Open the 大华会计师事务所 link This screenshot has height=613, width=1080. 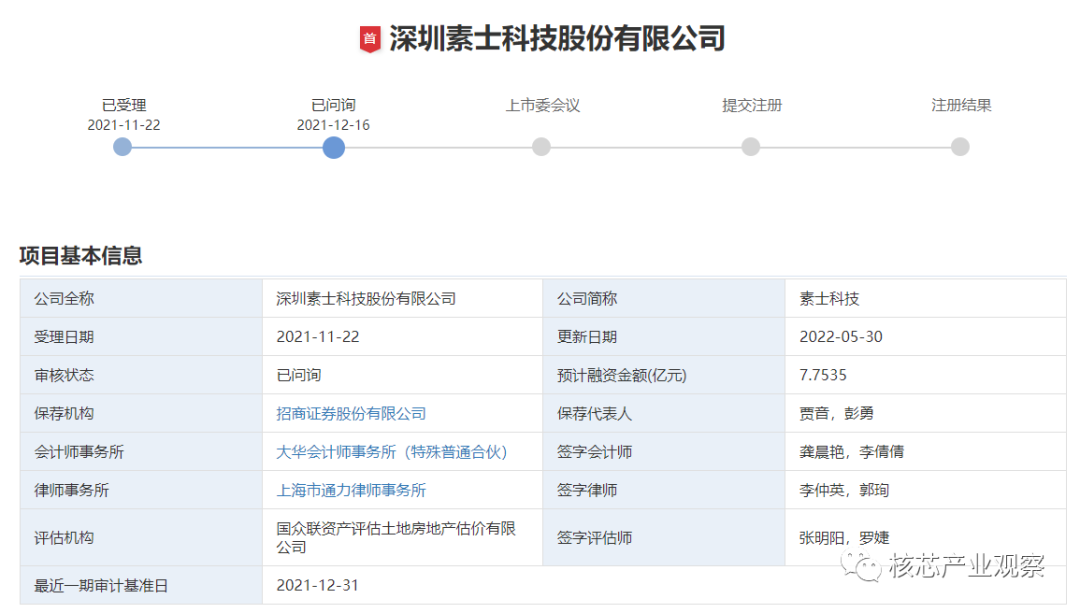click(392, 453)
